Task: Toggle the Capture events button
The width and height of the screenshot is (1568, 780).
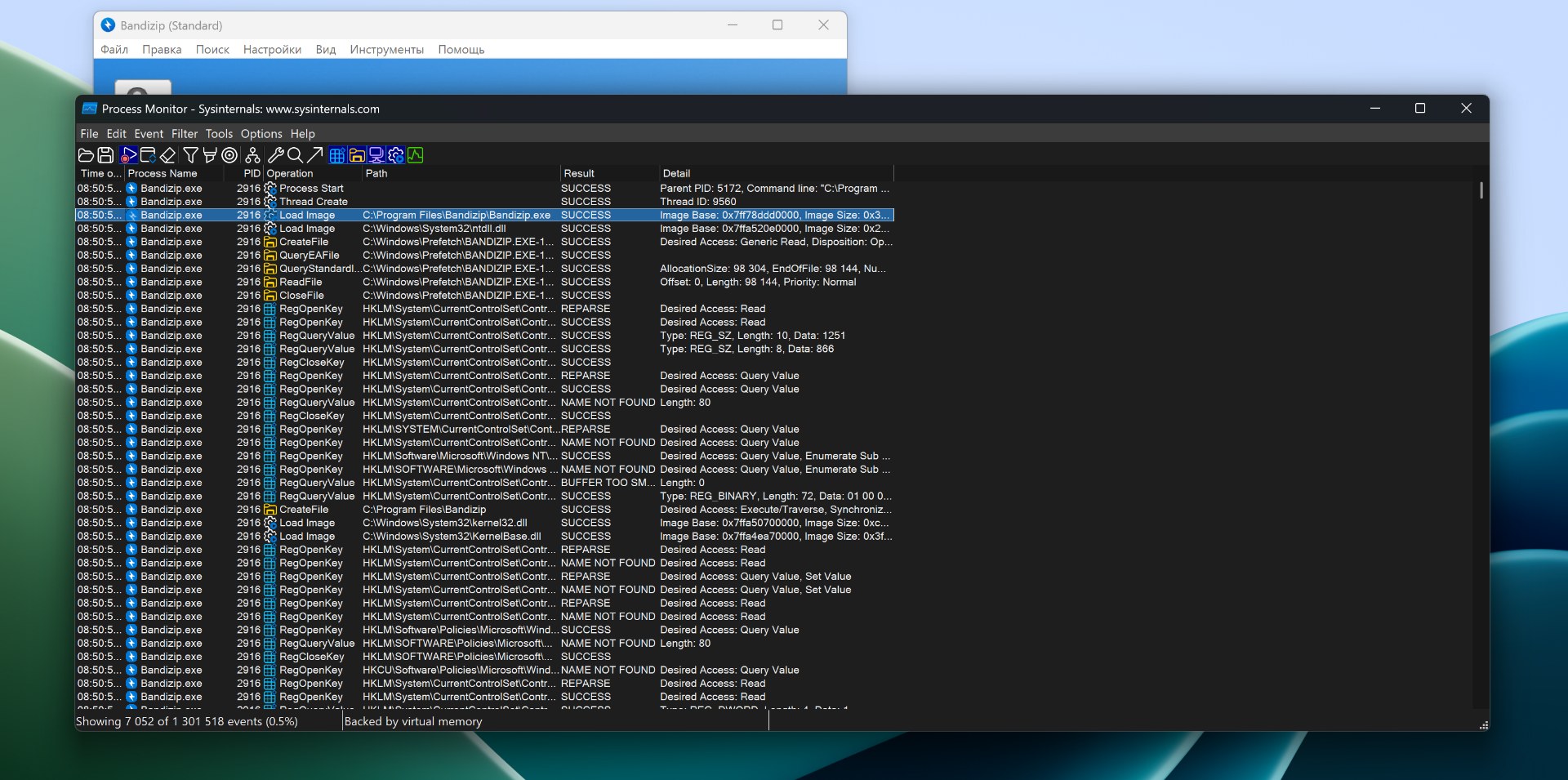Action: (x=128, y=155)
